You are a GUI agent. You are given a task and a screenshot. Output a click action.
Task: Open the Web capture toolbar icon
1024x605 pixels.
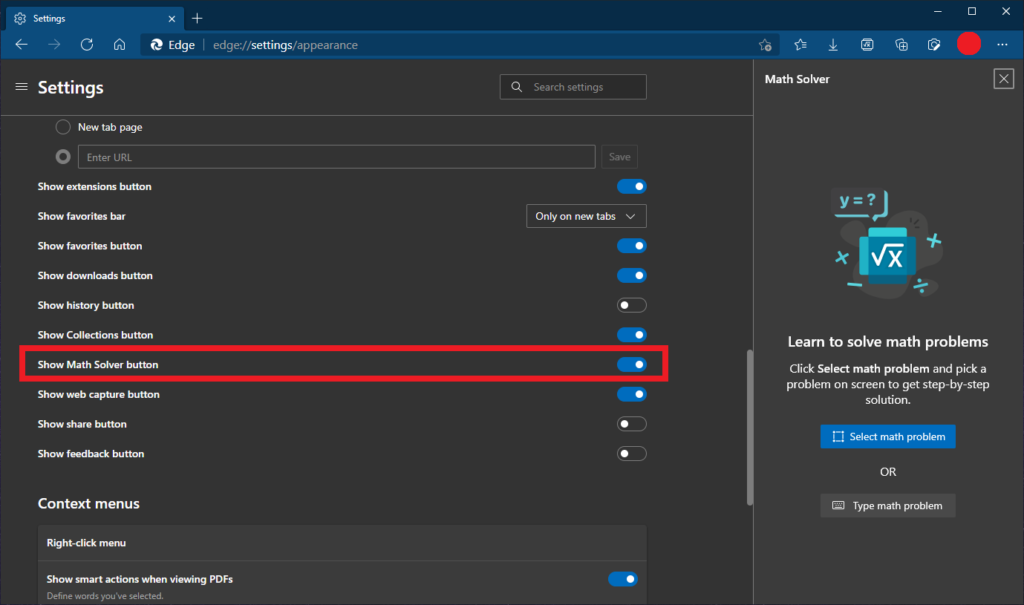coord(934,44)
